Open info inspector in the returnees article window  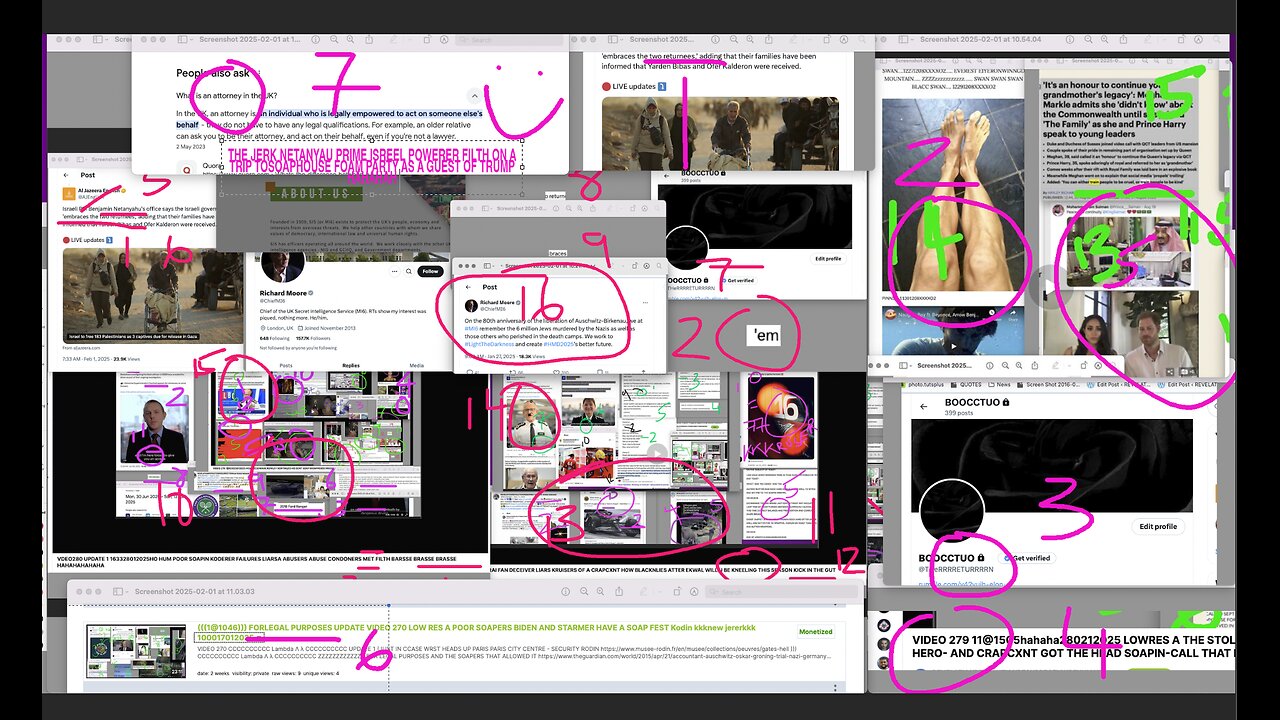coord(715,39)
